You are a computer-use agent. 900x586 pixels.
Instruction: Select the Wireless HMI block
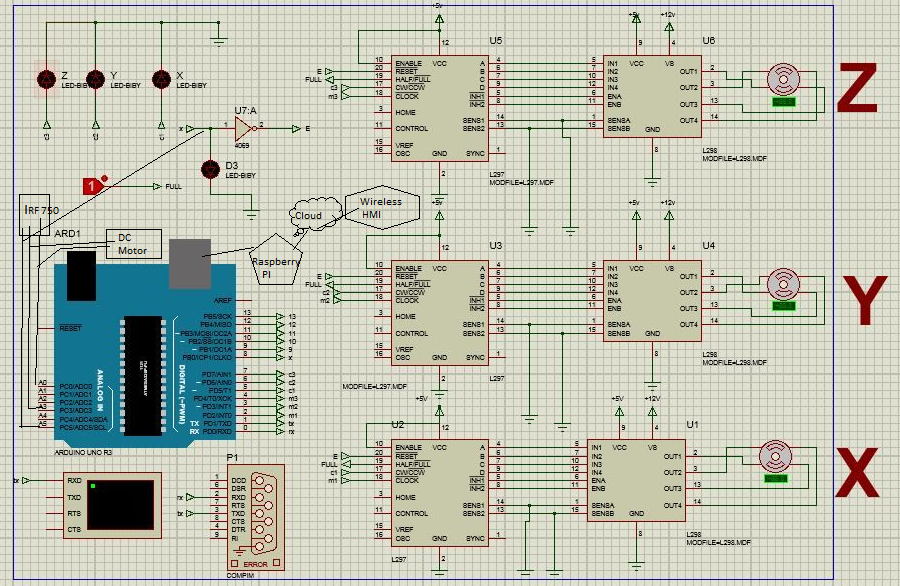point(382,206)
